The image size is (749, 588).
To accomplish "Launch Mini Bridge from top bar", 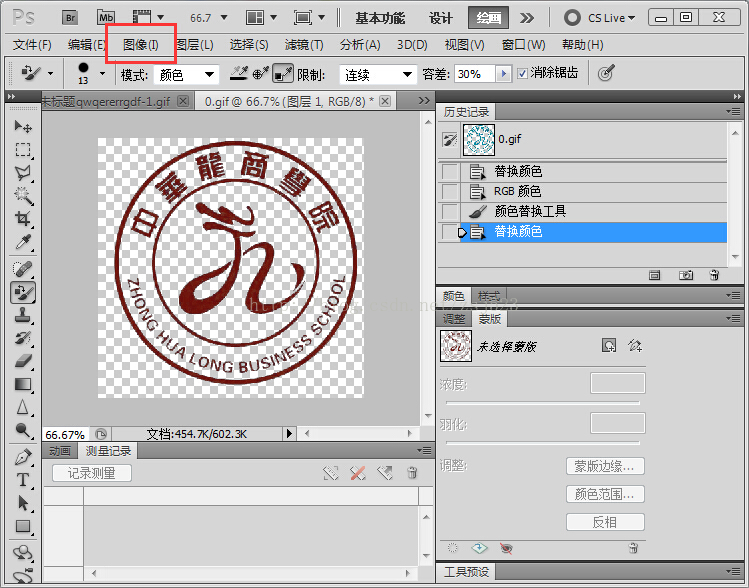I will pos(106,18).
